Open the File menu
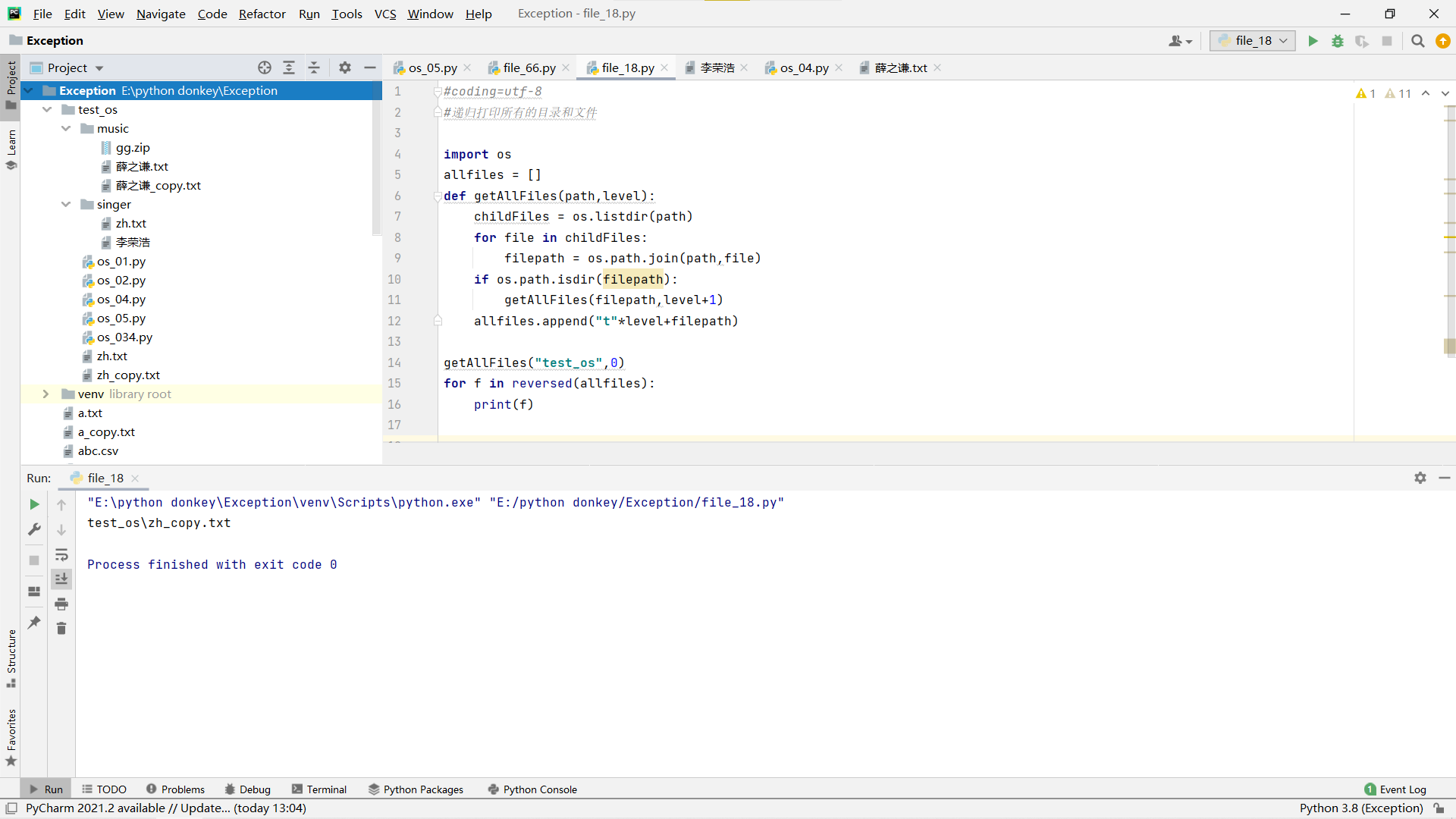Screen dimensions: 1456x819 pos(42,14)
